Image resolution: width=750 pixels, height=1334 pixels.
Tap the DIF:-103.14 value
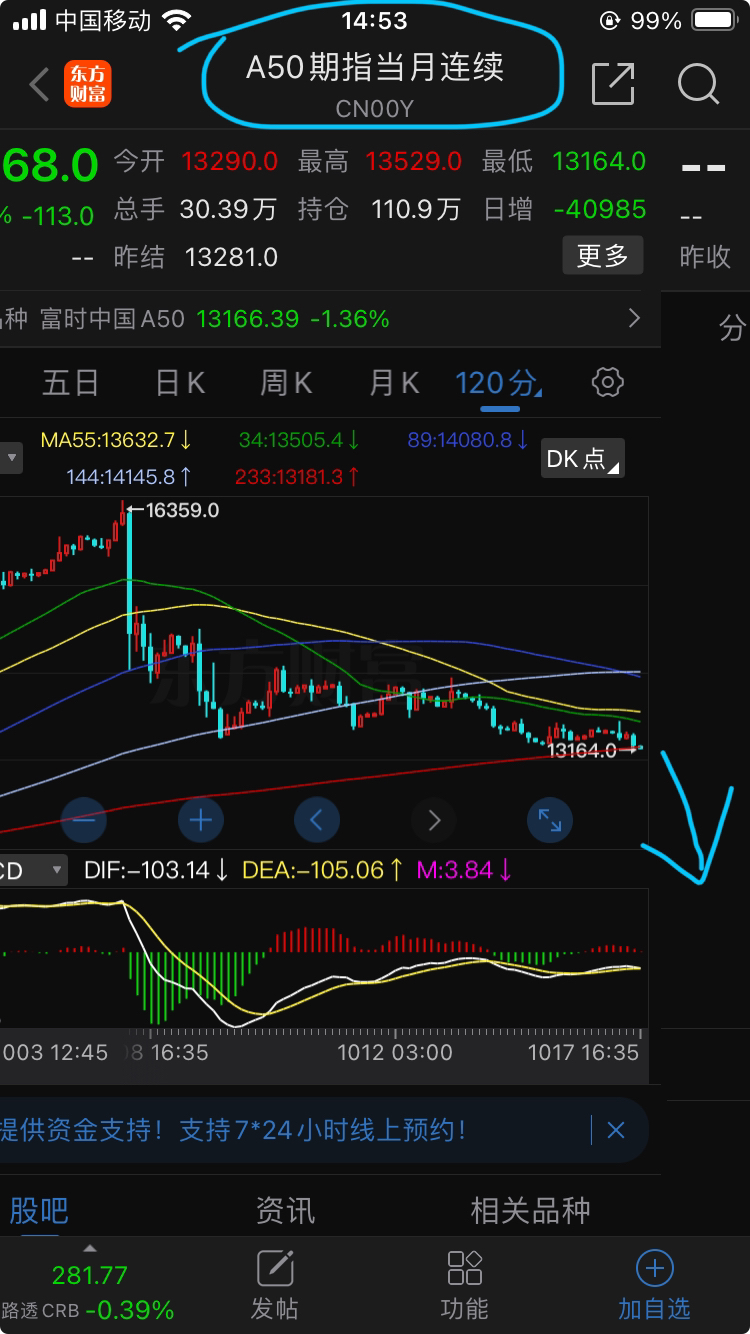[157, 870]
